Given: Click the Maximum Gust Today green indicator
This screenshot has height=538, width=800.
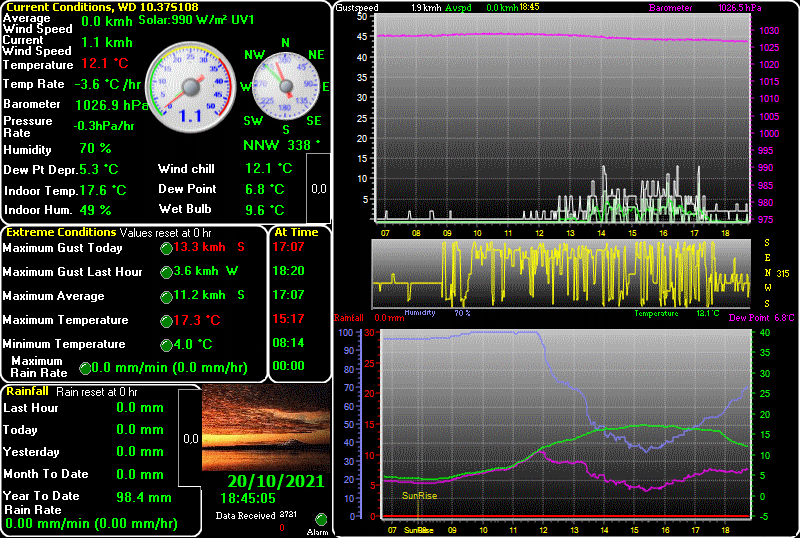Looking at the screenshot, I should (x=166, y=248).
